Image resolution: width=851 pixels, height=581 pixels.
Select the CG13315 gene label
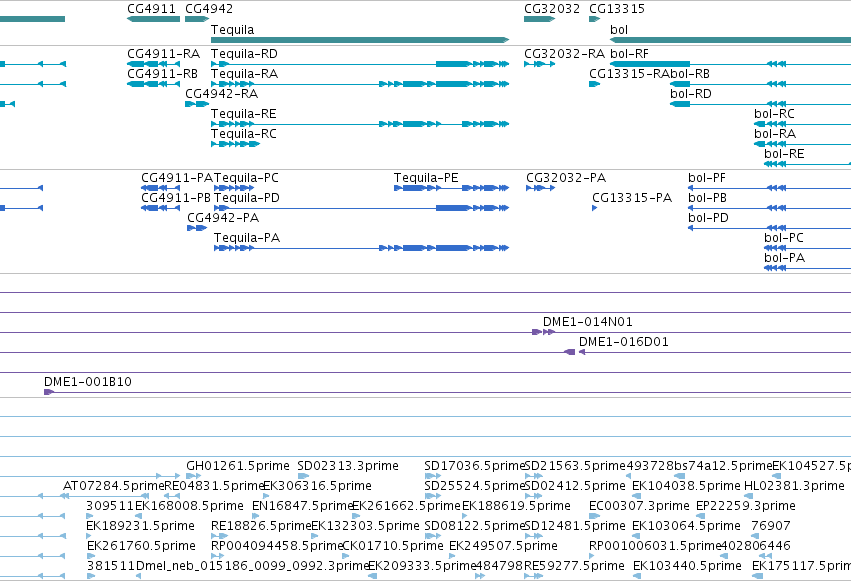click(x=617, y=9)
